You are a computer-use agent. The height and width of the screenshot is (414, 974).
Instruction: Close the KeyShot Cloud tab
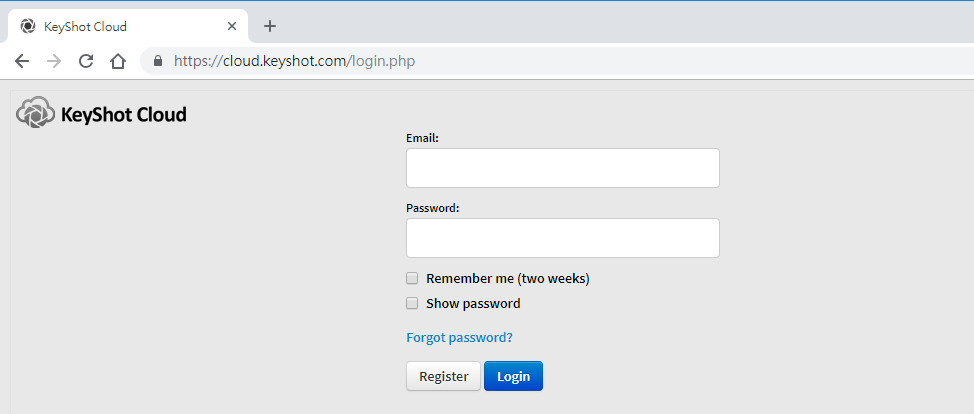[x=232, y=26]
